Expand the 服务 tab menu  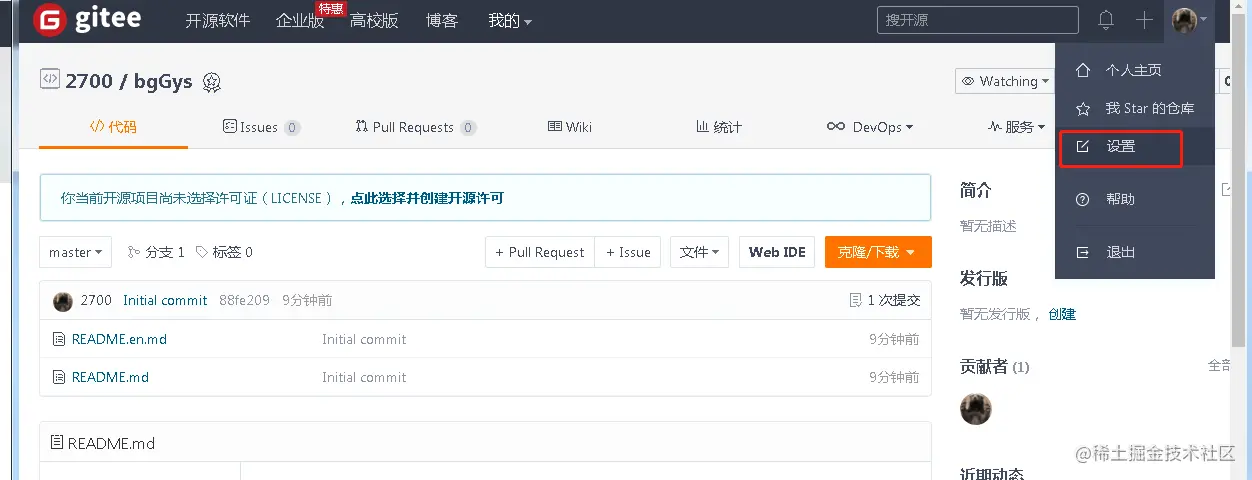[x=1016, y=127]
